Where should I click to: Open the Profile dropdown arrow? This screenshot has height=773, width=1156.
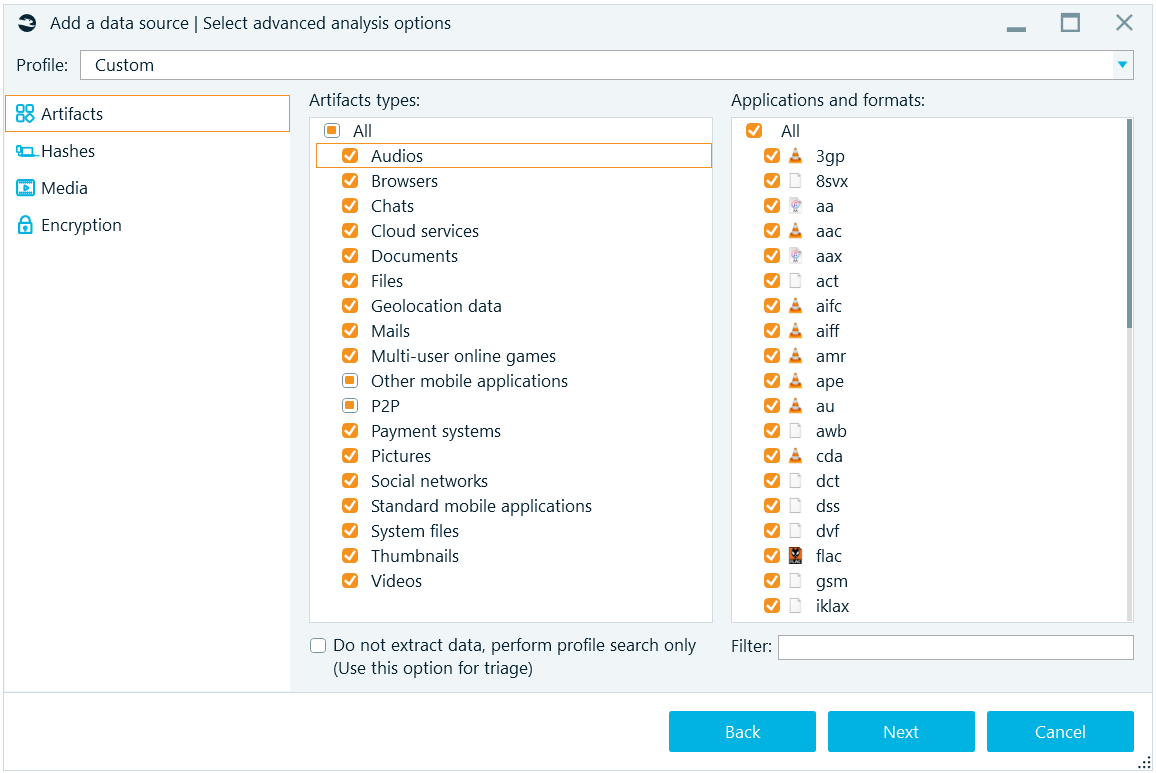1123,65
